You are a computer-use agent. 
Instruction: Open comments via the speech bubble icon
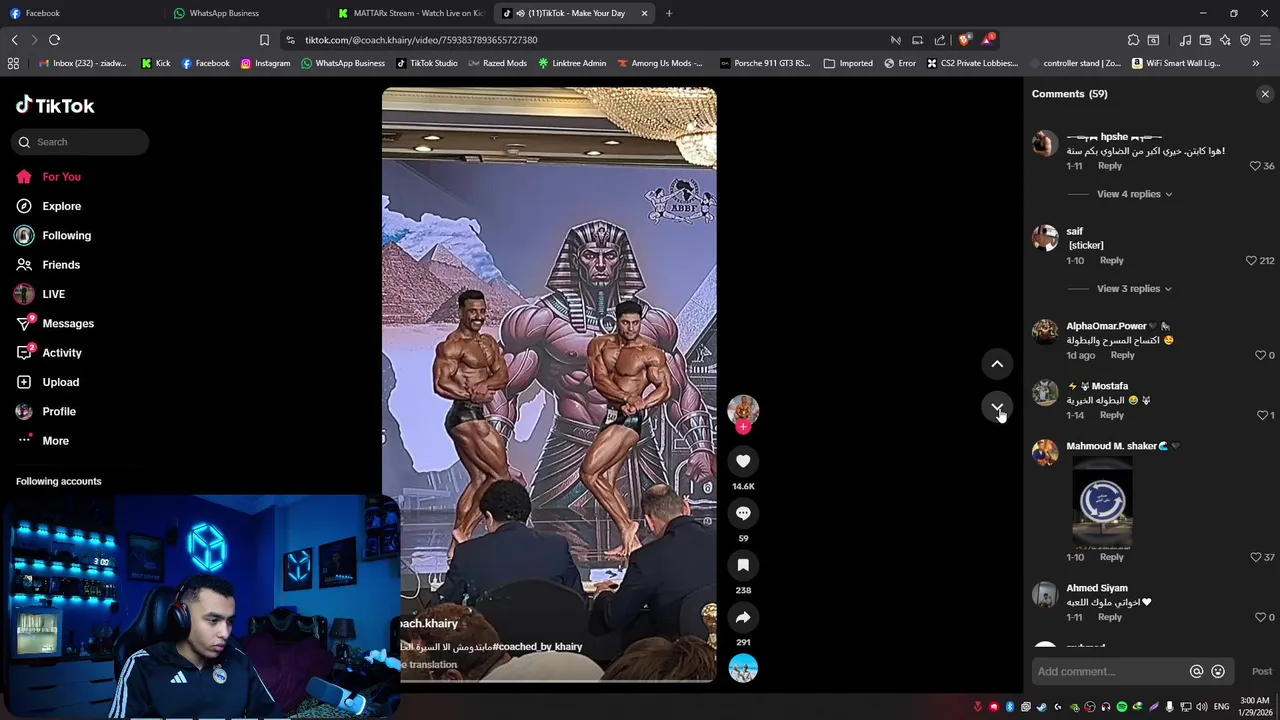pyautogui.click(x=743, y=513)
